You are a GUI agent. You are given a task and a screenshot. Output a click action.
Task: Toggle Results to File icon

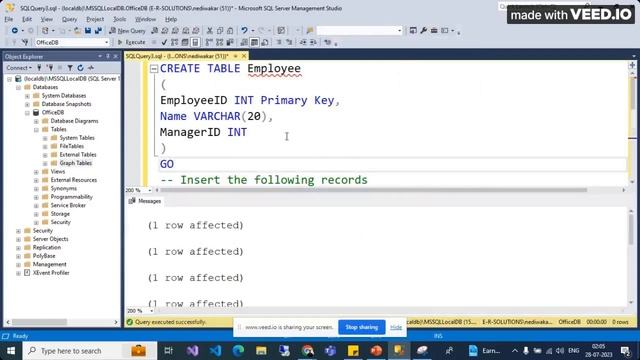point(265,42)
